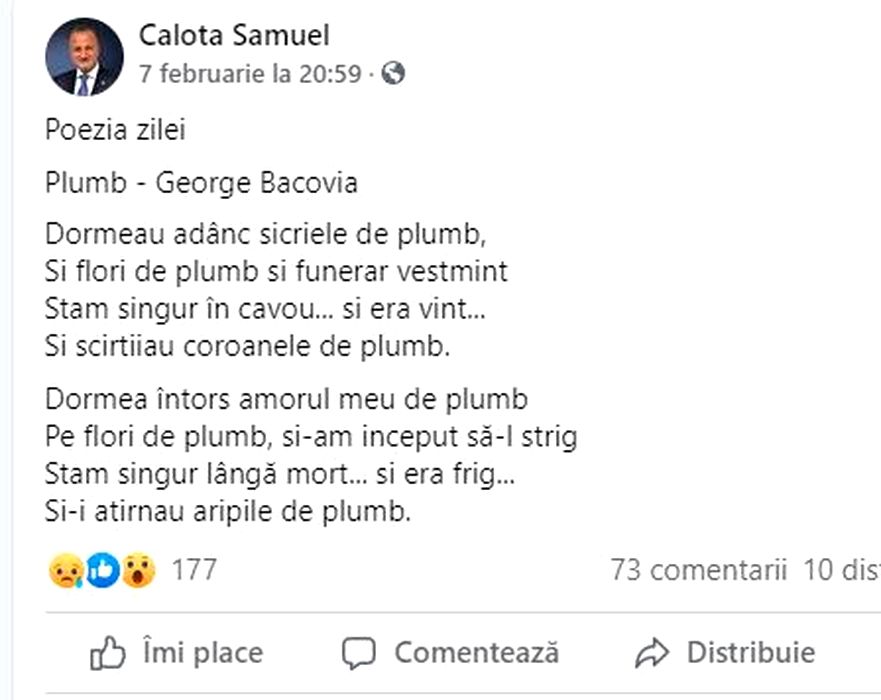
Task: Share the post via Distribuie label
Action: 750,653
